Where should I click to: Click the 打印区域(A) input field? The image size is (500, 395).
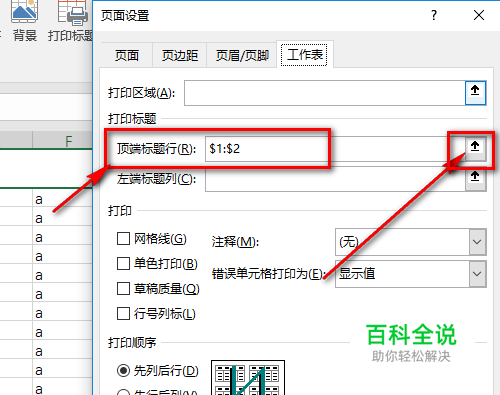coord(325,93)
